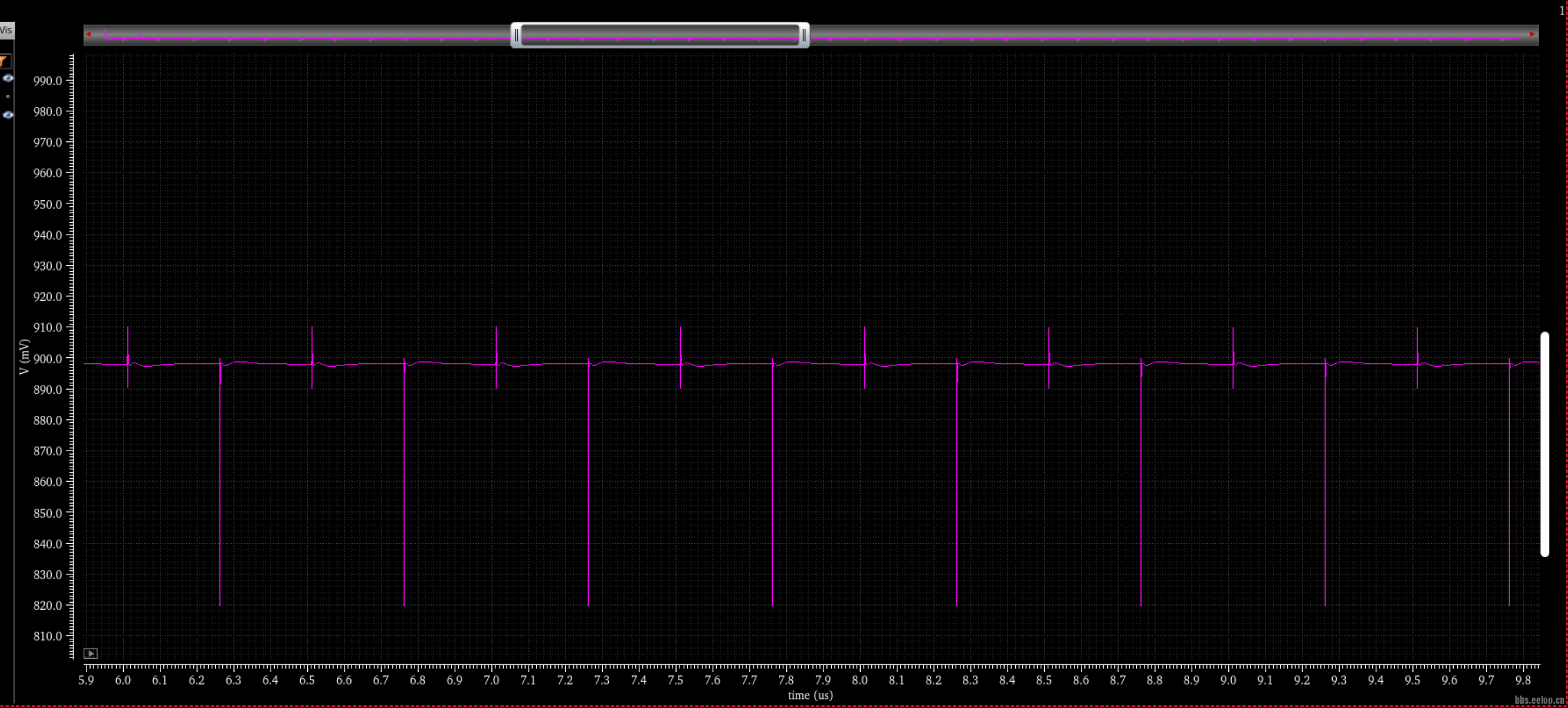Click the 9.0 x-axis tick label
Image resolution: width=1568 pixels, height=708 pixels.
point(1228,680)
